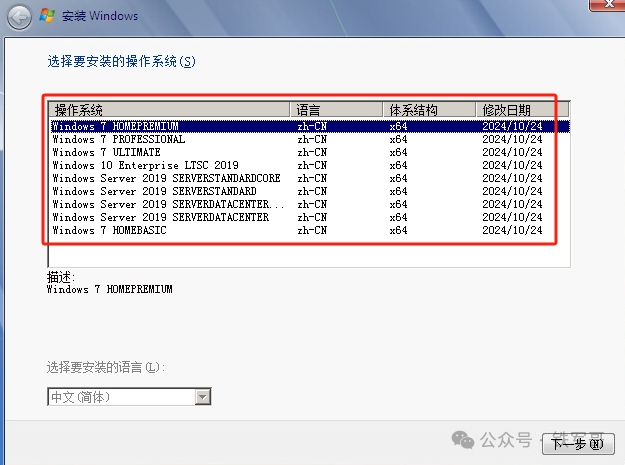625x465 pixels.
Task: Click the 选择要安装的操作系统(S) heading
Action: [122, 61]
